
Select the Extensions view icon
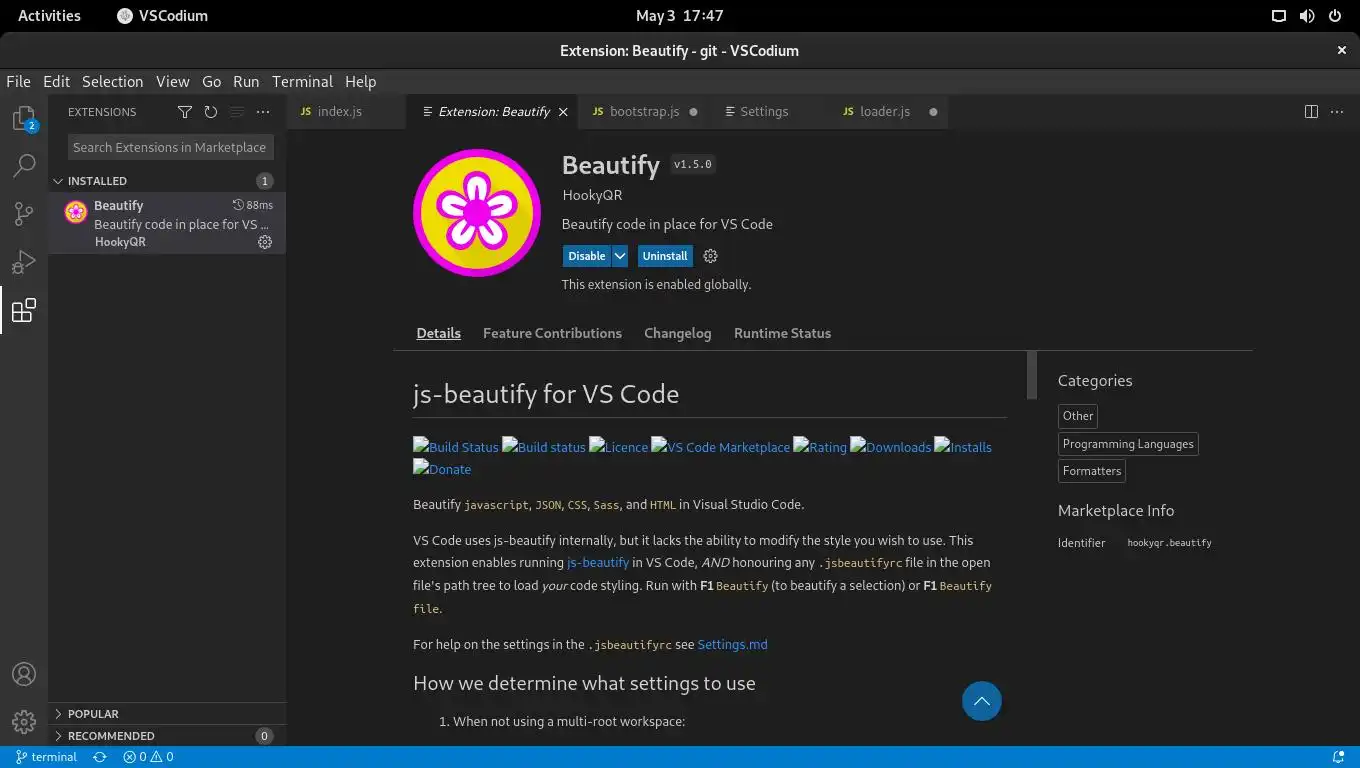point(24,310)
